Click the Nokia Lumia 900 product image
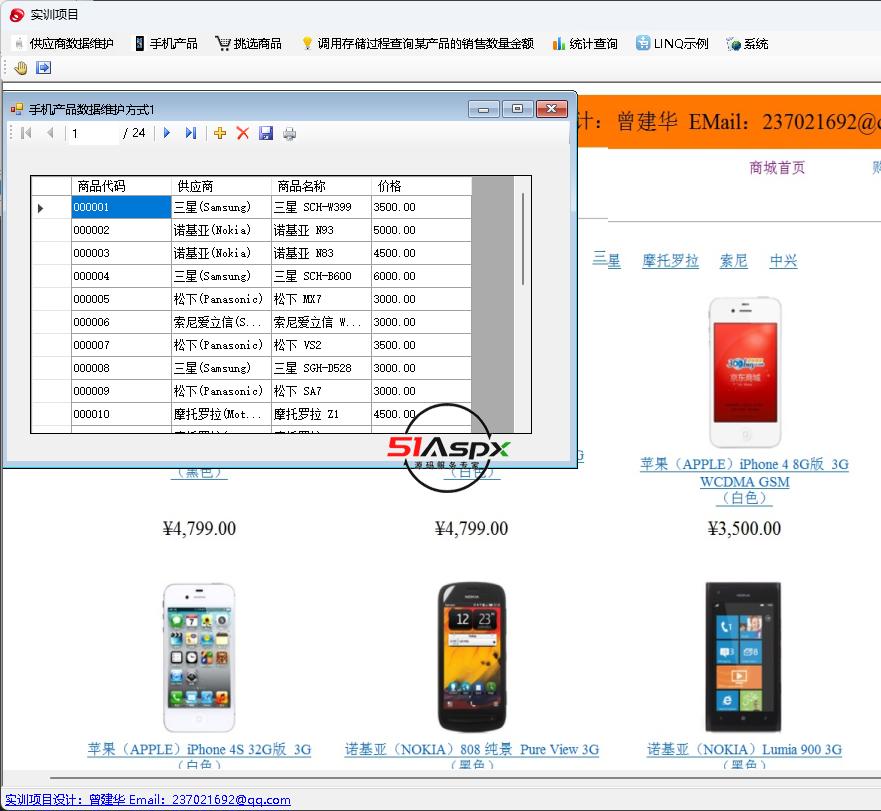Viewport: 881px width, 811px height. 743,657
